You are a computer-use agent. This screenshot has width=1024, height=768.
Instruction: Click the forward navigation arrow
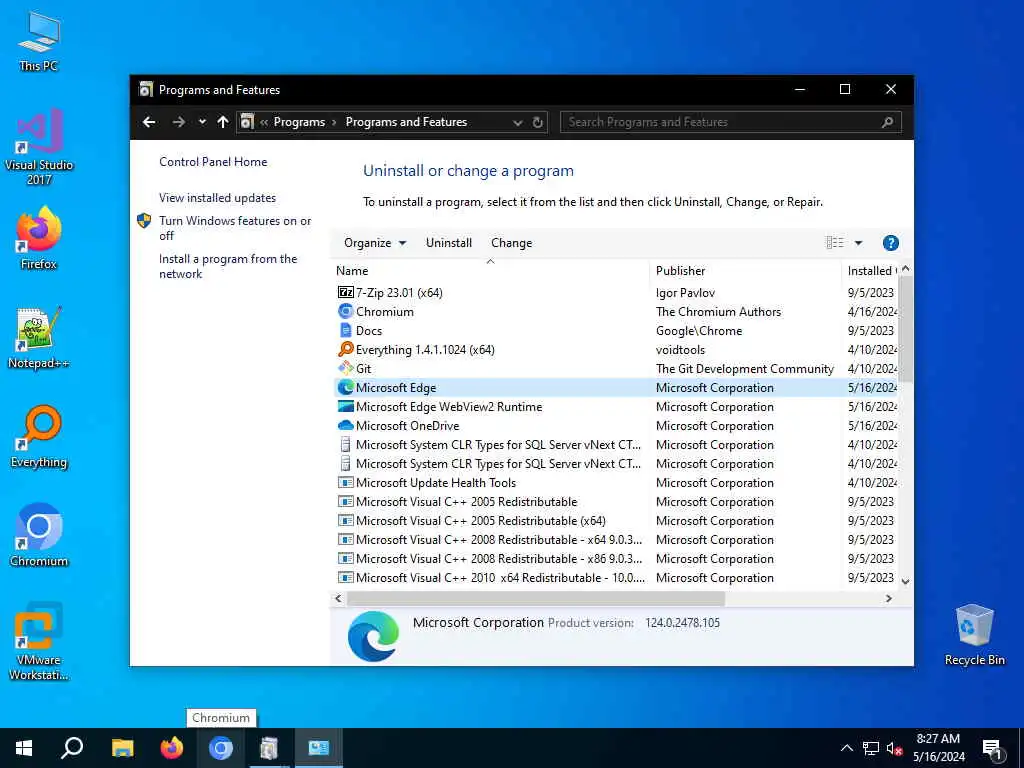tap(178, 122)
